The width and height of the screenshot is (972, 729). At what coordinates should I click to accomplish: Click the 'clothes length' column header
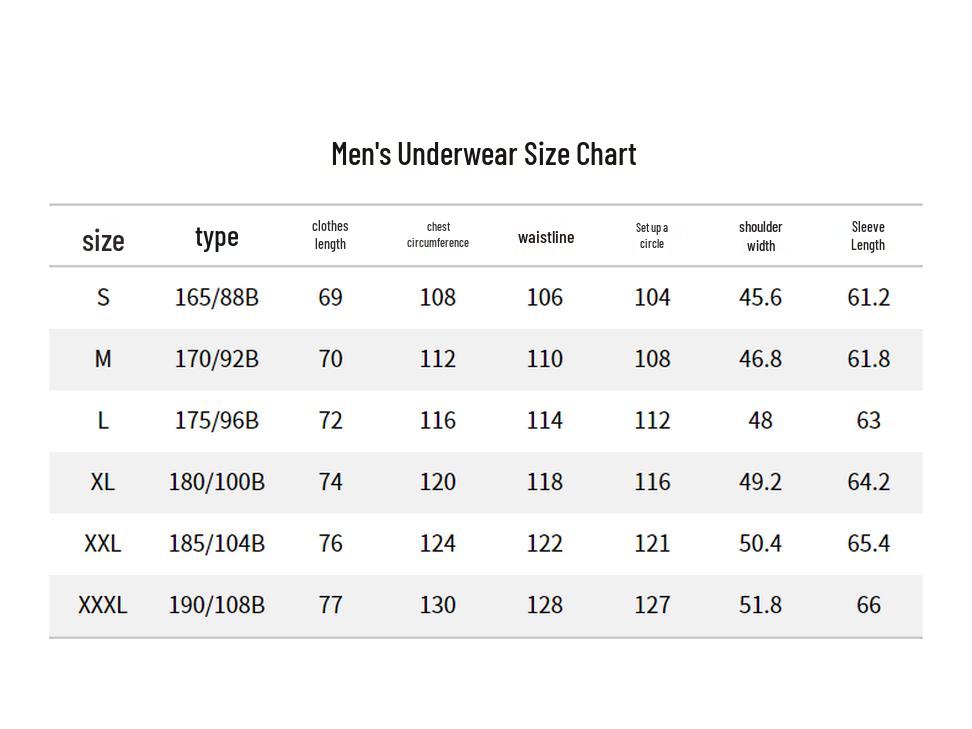tap(330, 235)
